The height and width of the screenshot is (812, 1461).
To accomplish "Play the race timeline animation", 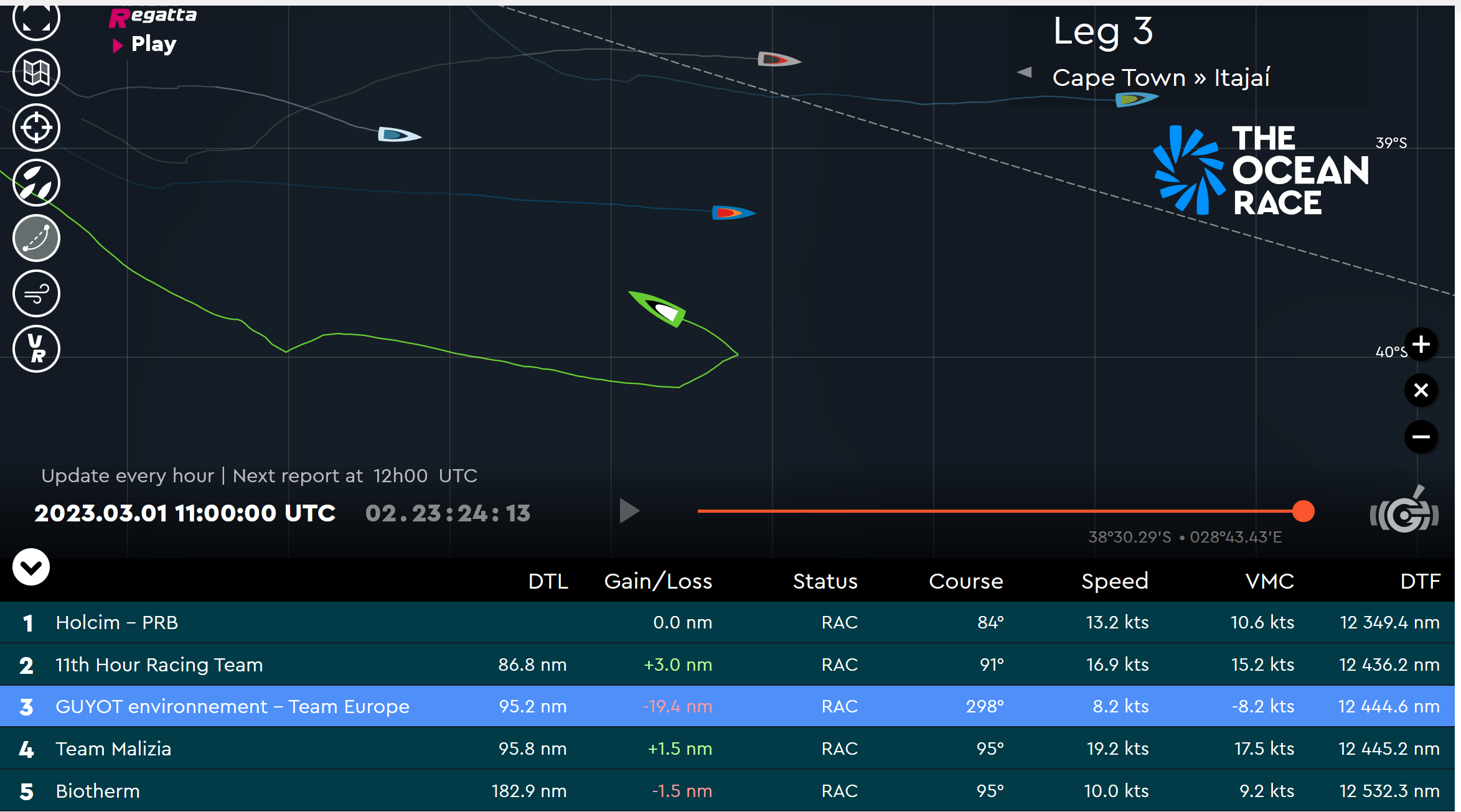I will pos(629,511).
